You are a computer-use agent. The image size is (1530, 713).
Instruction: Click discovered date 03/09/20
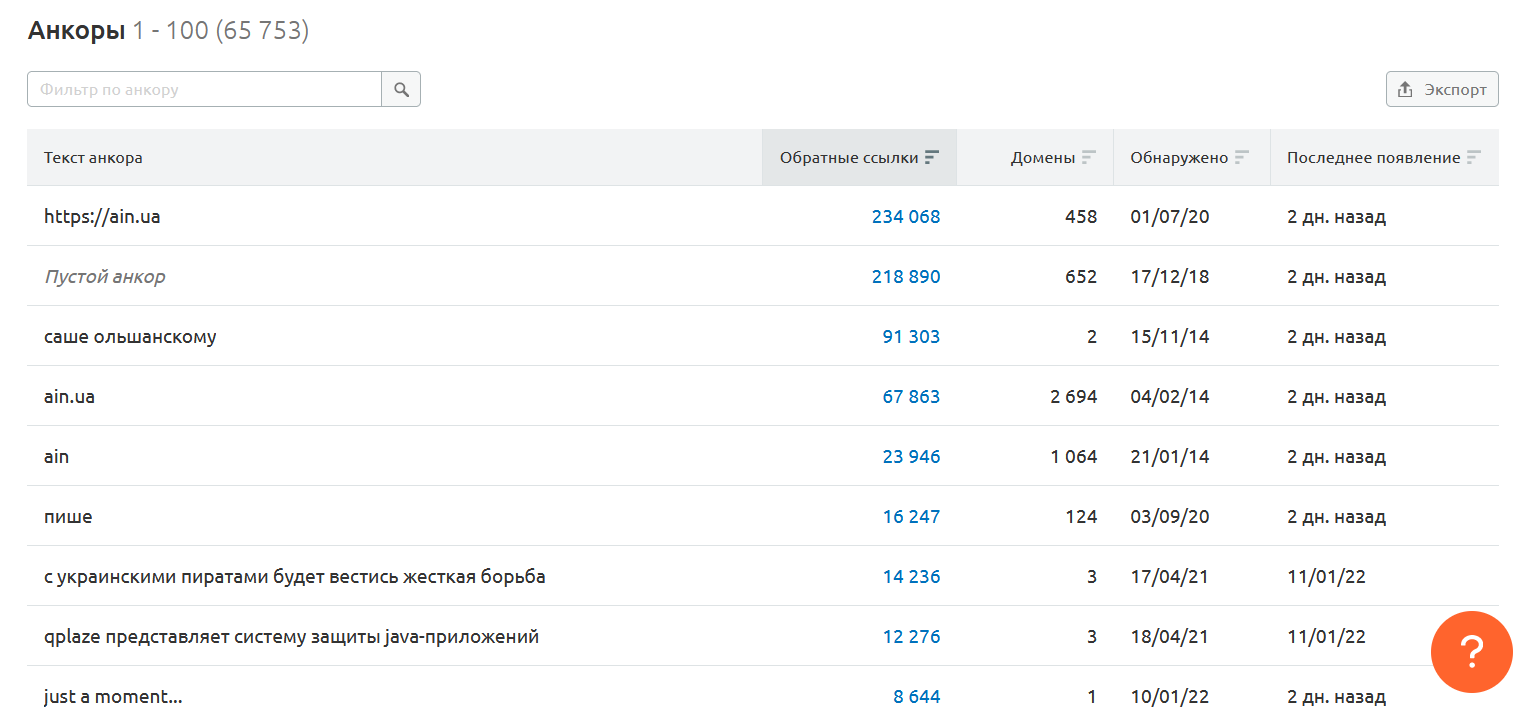[x=1170, y=516]
